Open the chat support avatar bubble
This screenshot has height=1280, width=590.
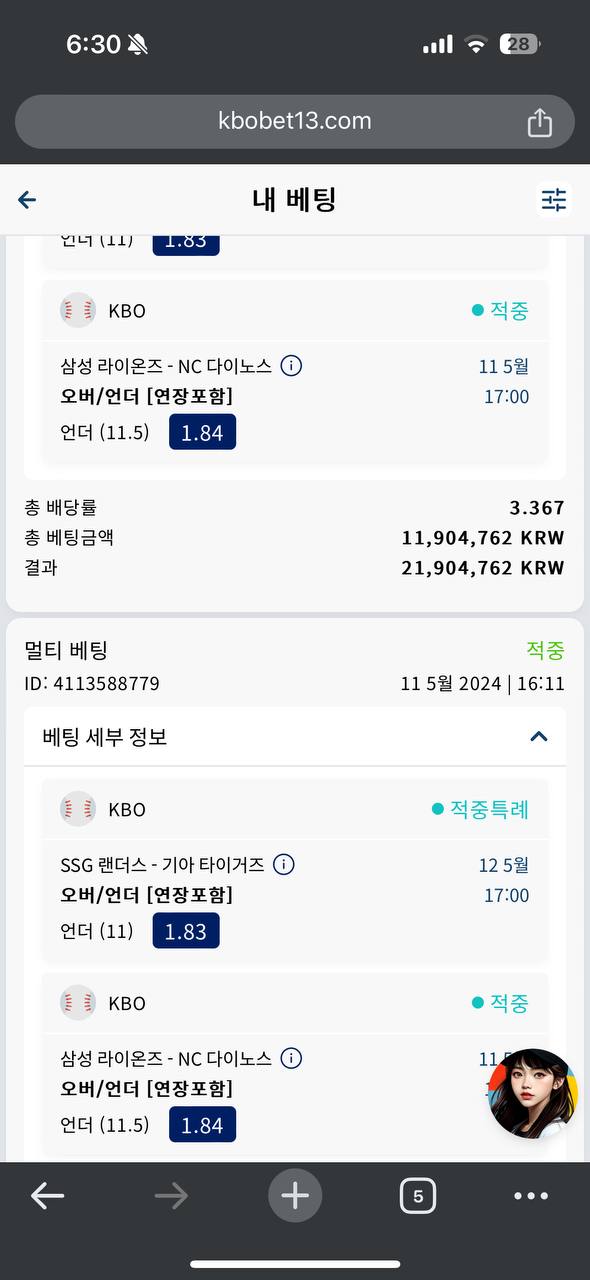pyautogui.click(x=533, y=1093)
